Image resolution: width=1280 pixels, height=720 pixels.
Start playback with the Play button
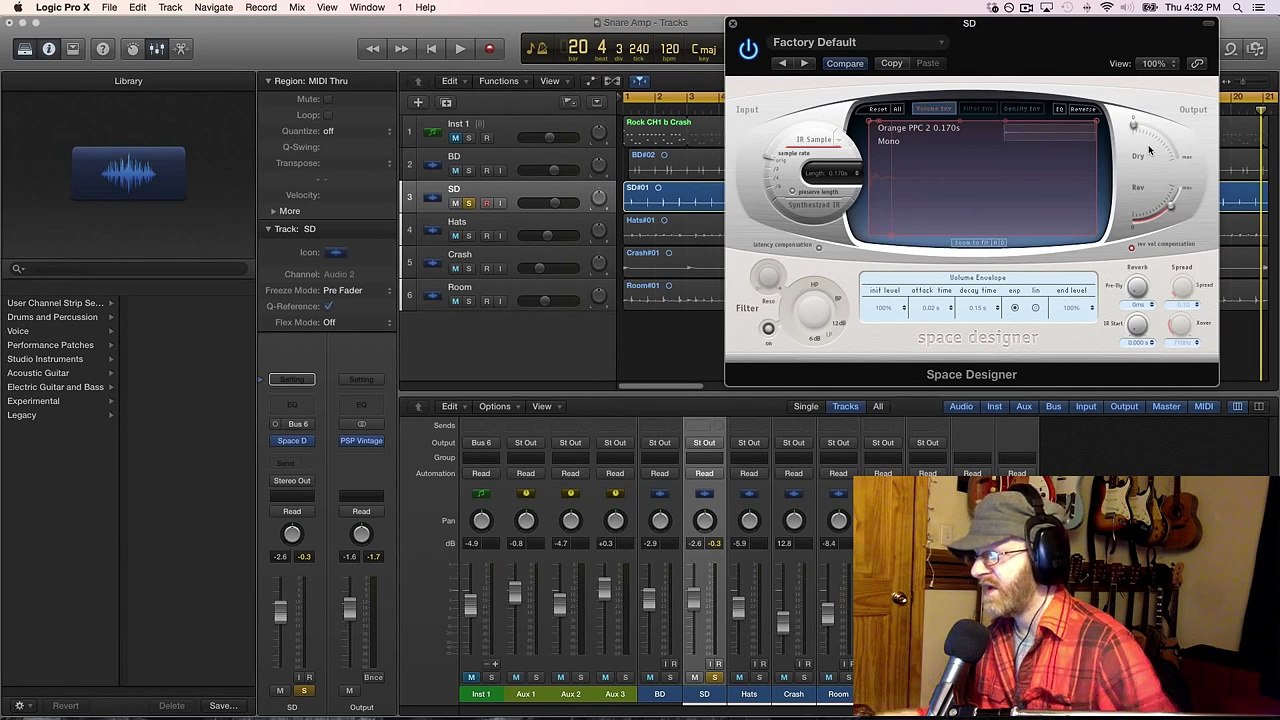point(460,49)
